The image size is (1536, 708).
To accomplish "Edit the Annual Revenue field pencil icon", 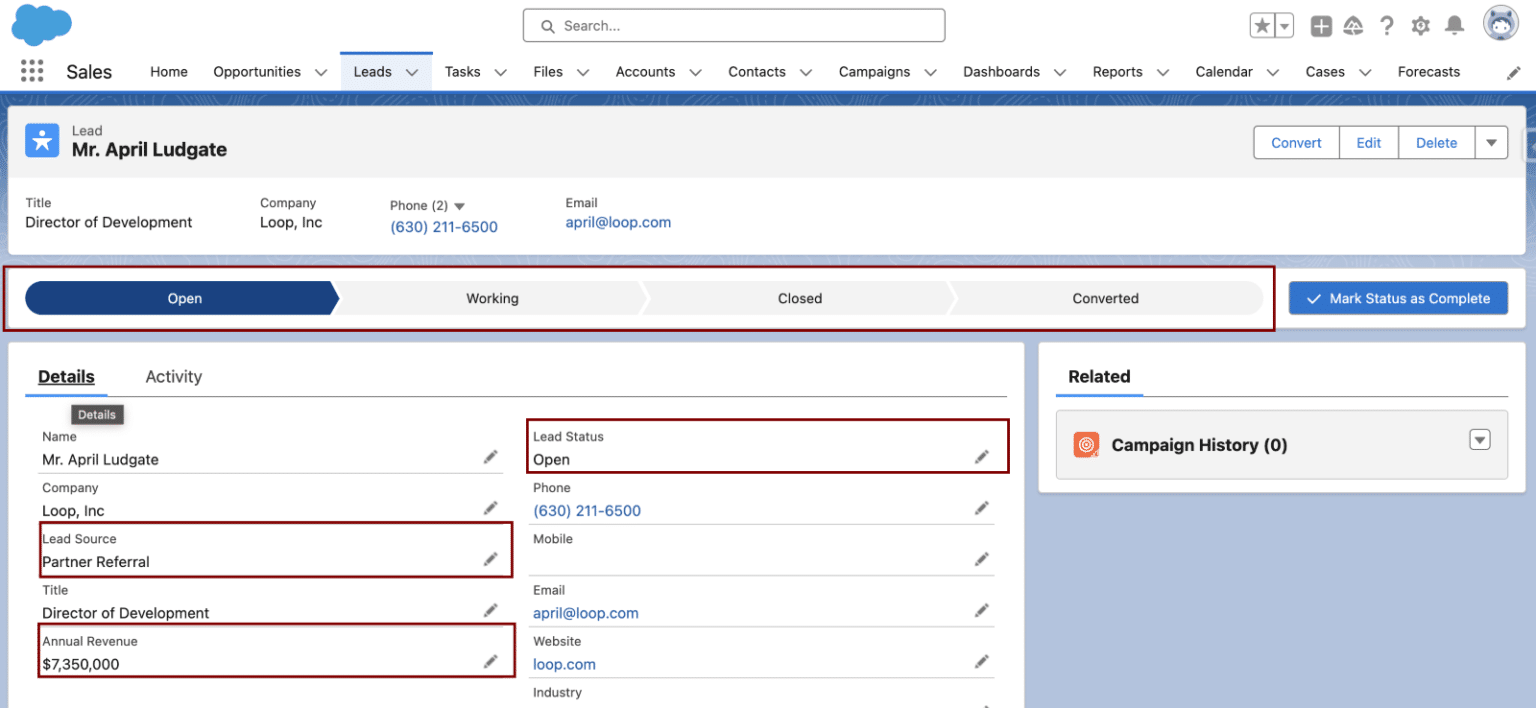I will pos(491,661).
